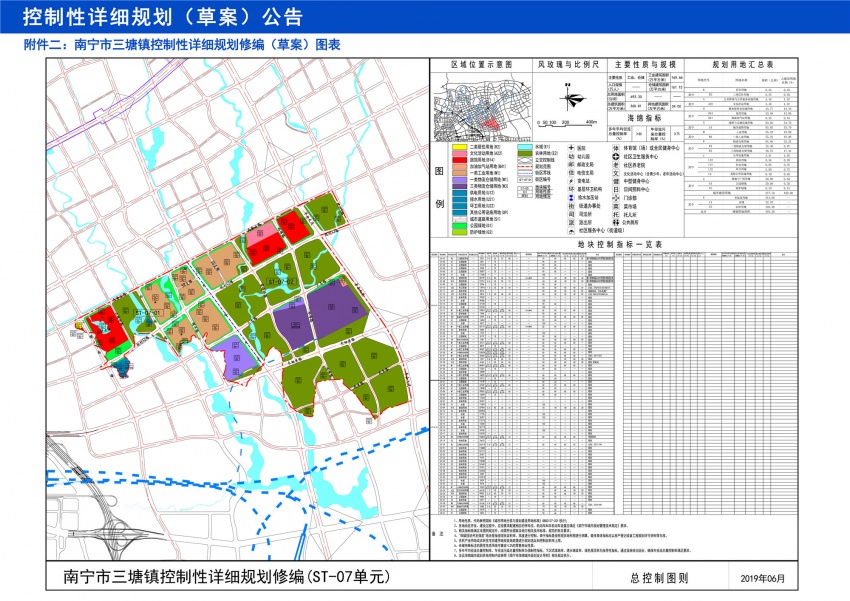Click the 备注 notes label

pyautogui.click(x=437, y=534)
